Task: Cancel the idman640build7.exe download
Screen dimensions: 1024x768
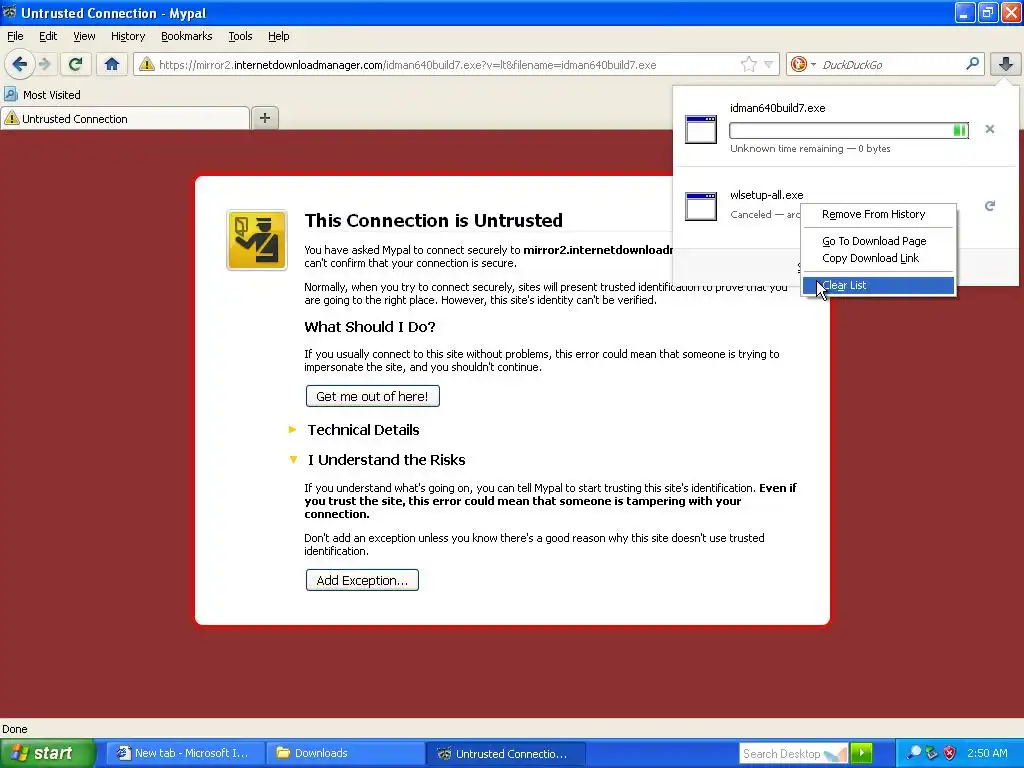Action: click(989, 129)
